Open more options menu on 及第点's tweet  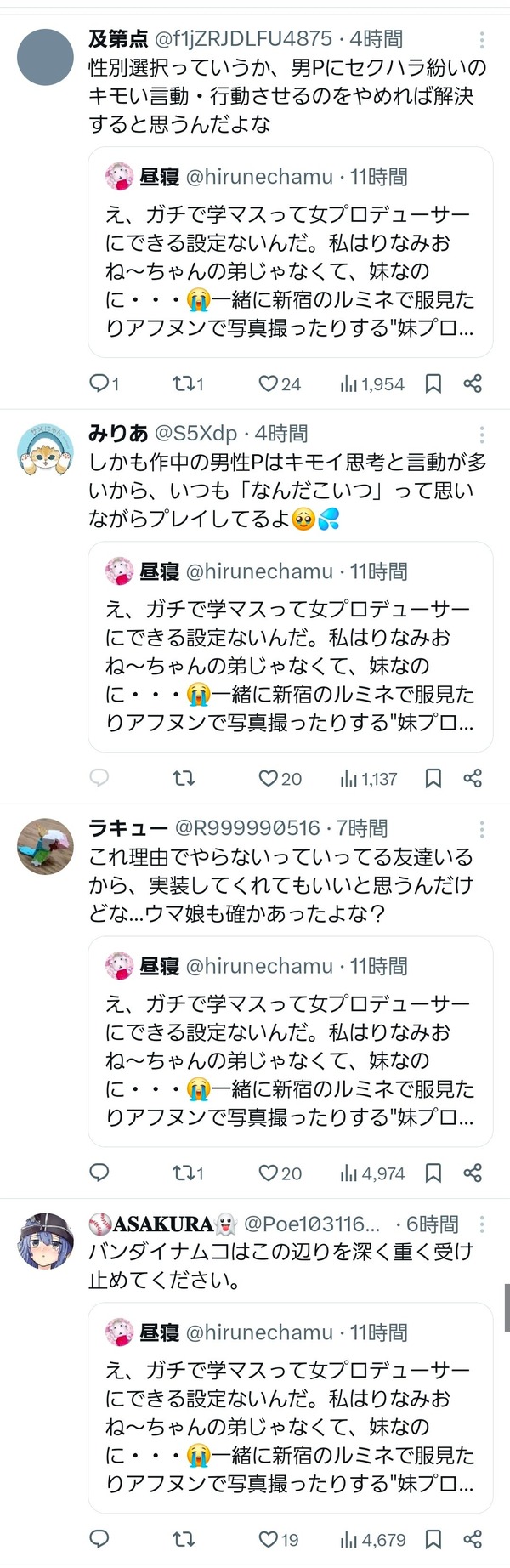click(x=482, y=39)
